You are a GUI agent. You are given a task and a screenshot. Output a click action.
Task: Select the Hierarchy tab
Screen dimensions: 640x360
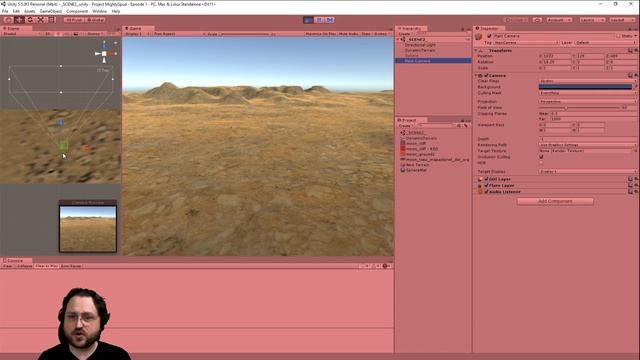click(x=411, y=29)
